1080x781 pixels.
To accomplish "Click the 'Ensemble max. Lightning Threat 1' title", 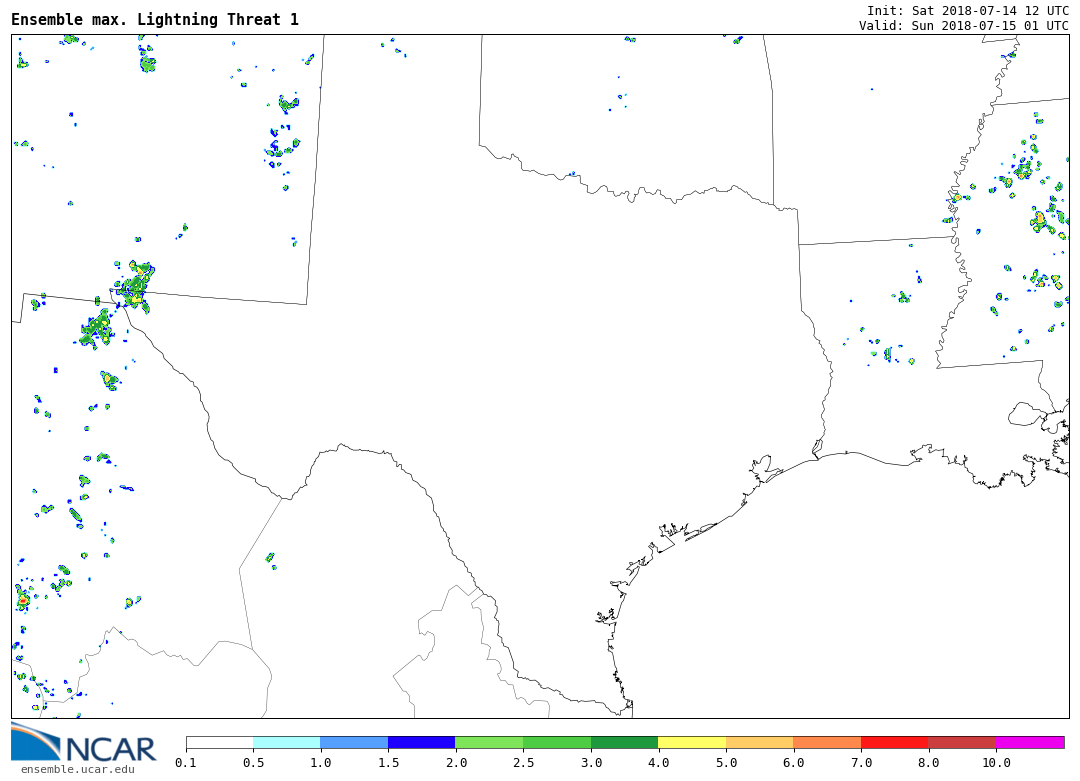I will point(155,20).
